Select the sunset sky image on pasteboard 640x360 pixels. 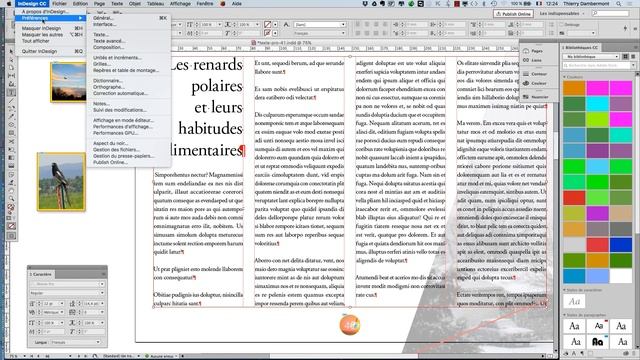(68, 82)
